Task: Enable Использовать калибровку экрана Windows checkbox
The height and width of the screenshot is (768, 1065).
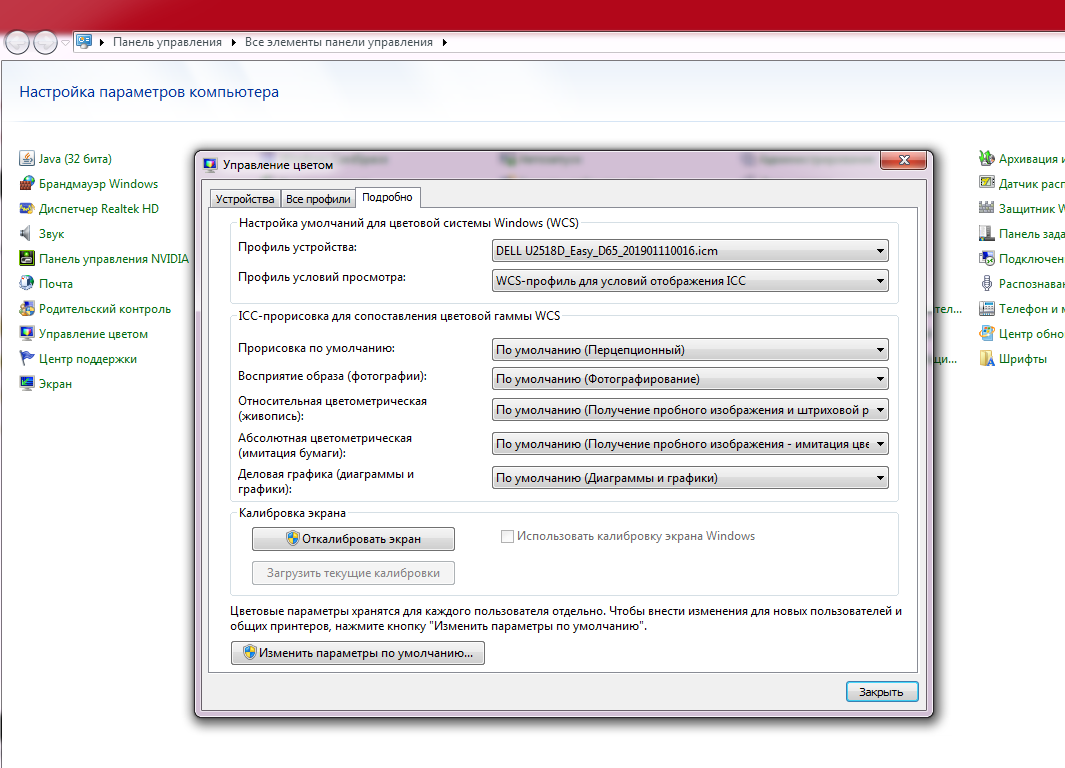Action: (x=507, y=536)
